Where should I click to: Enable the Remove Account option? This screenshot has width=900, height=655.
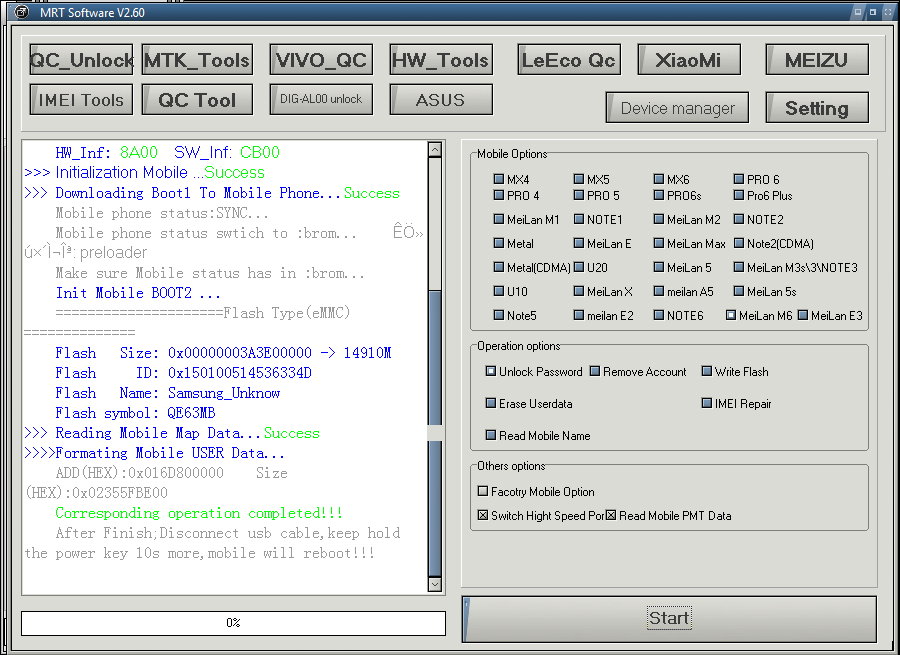[595, 371]
